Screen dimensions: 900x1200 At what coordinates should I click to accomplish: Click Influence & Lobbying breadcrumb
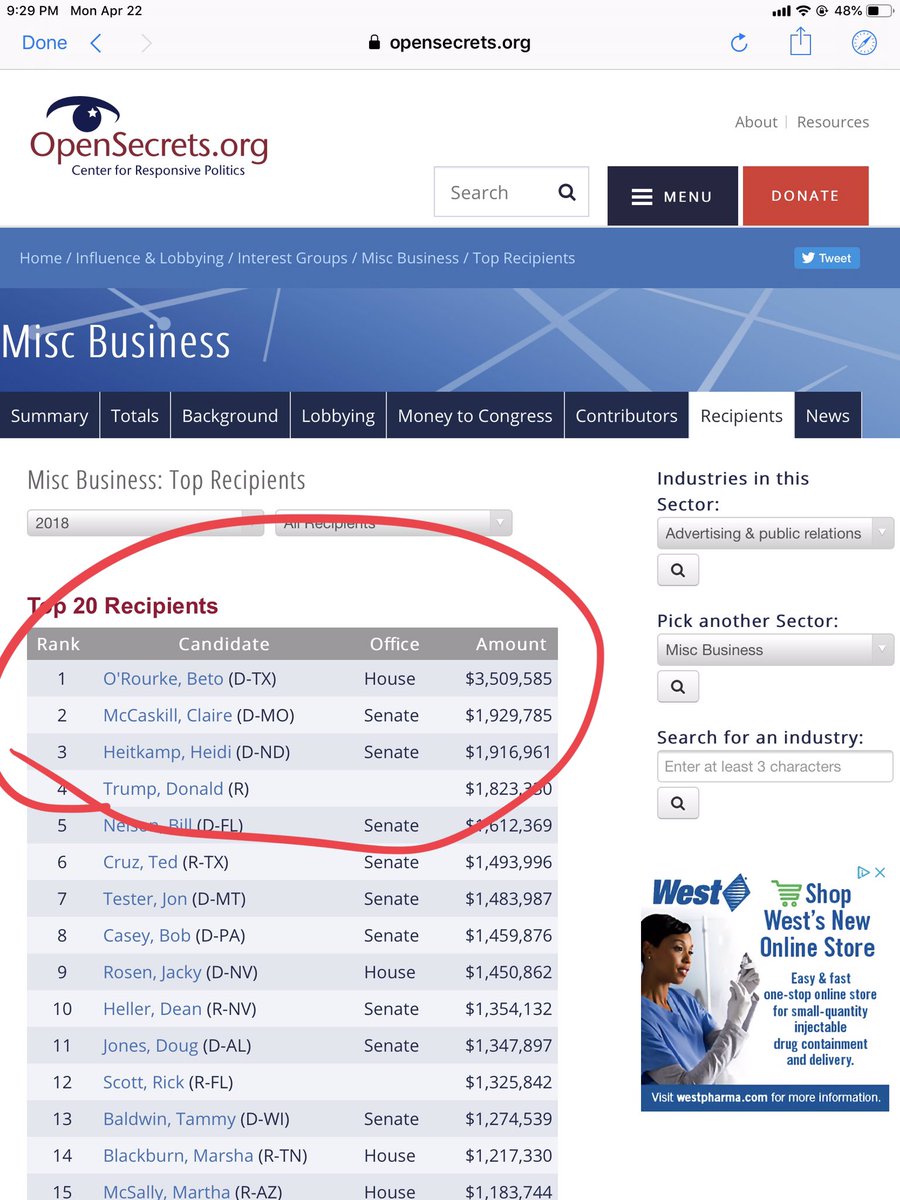click(x=150, y=258)
